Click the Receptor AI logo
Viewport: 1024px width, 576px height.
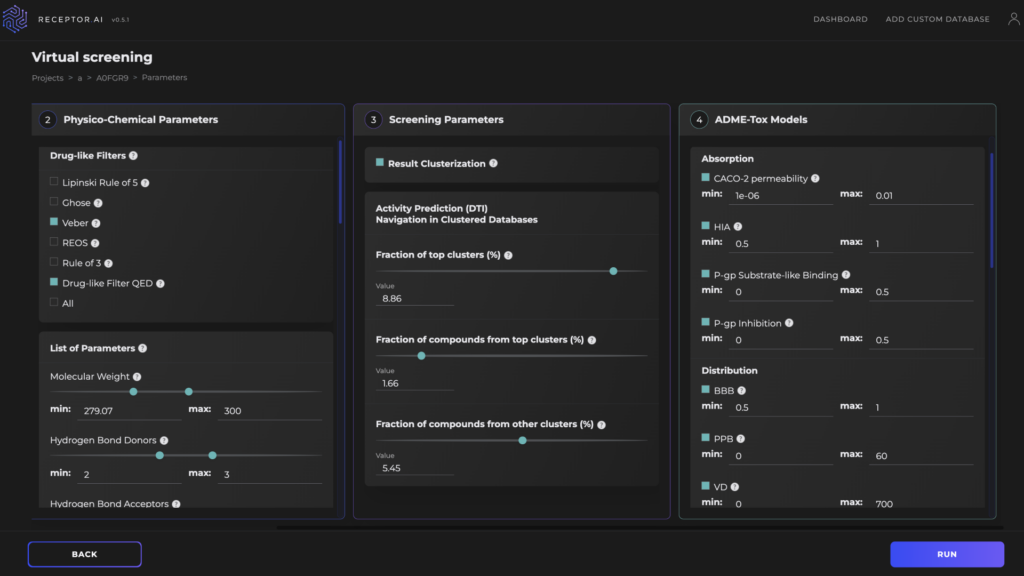[16, 18]
